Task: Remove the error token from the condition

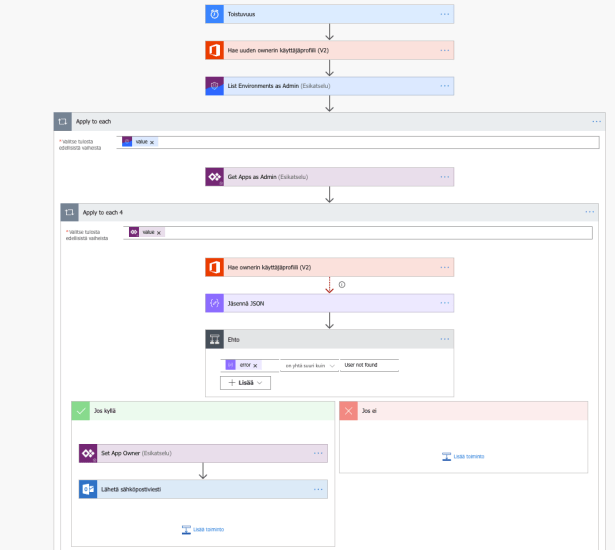Action: click(x=255, y=366)
